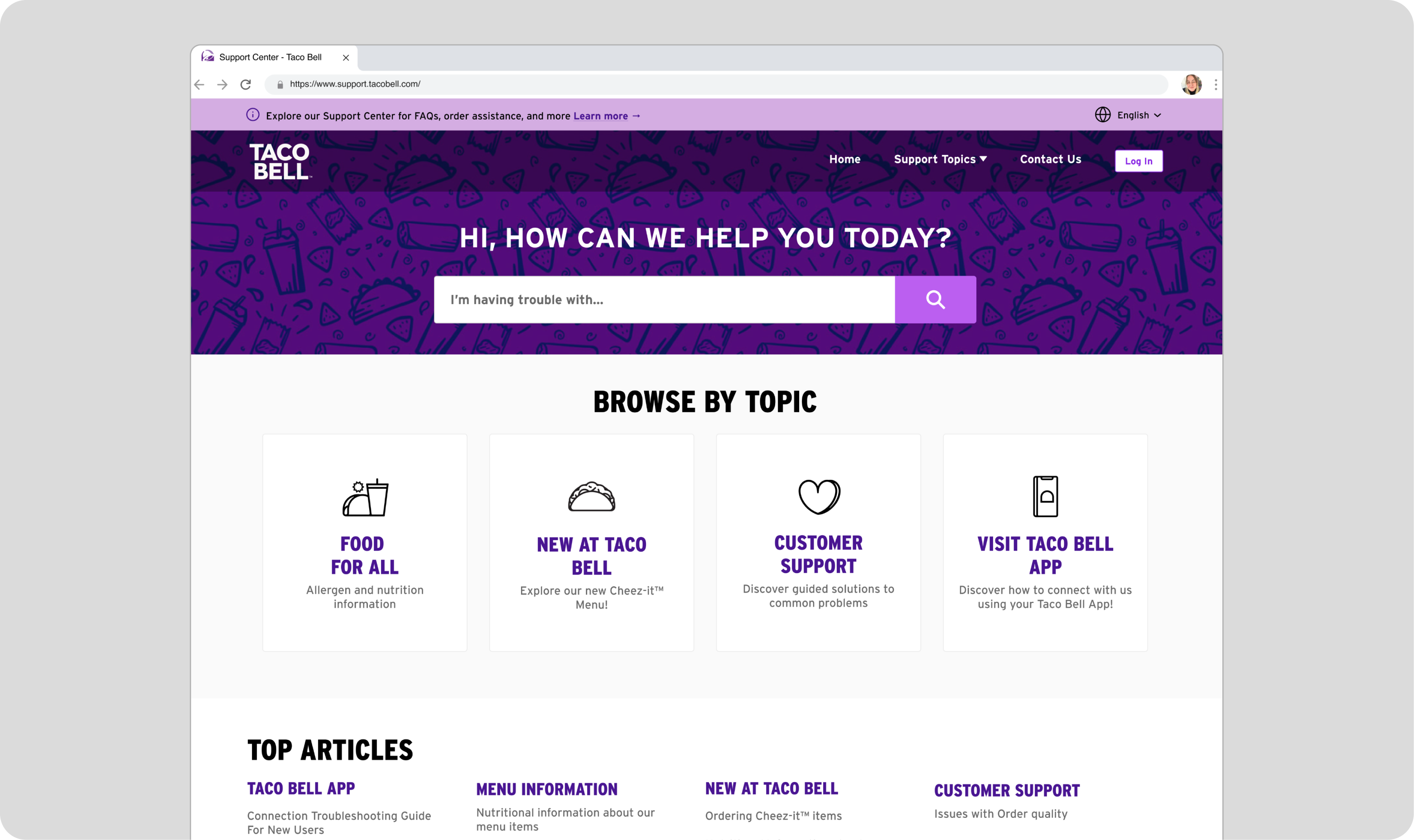This screenshot has height=840, width=1414.
Task: Click the heart icon for Customer Support
Action: tap(819, 497)
